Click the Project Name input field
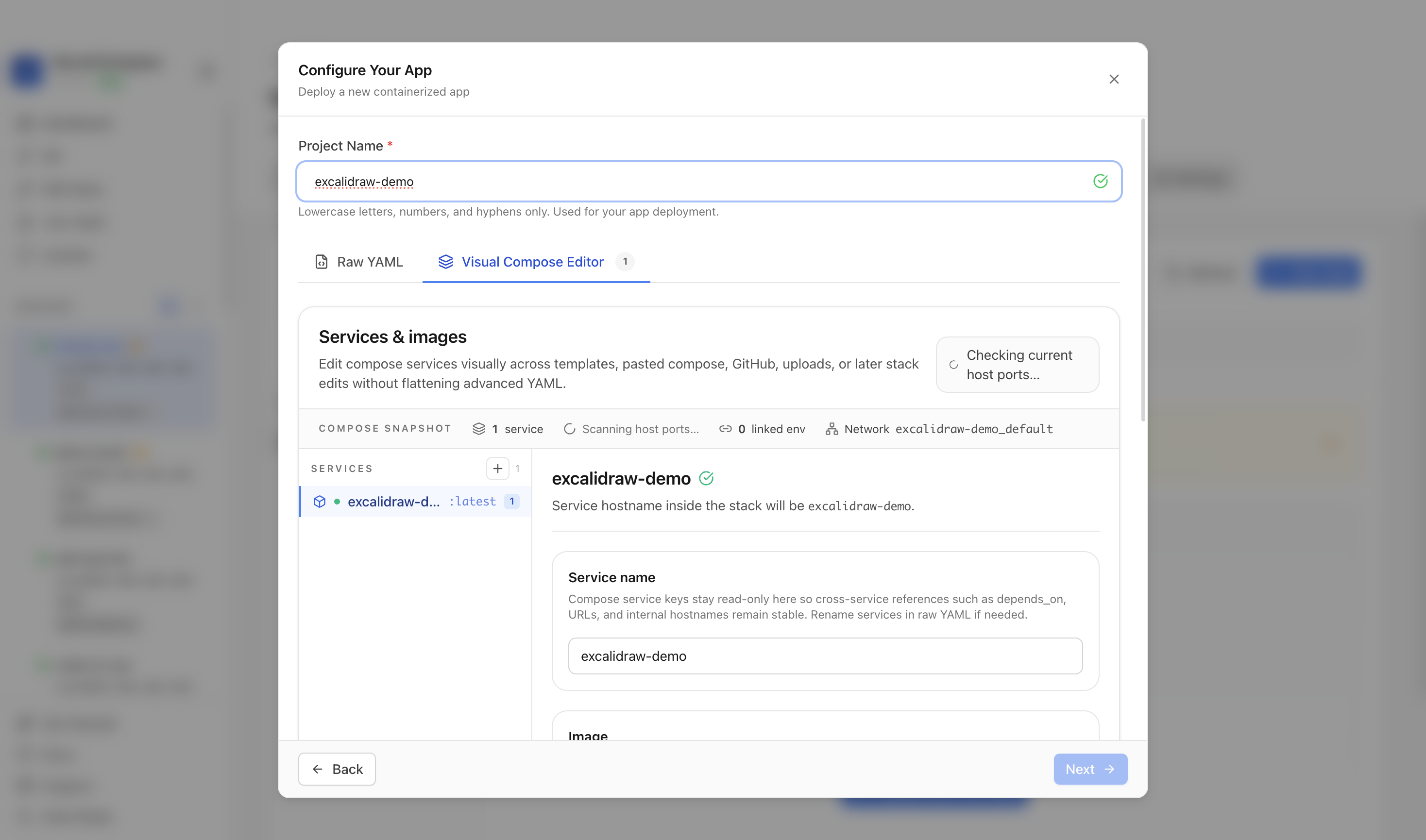Screen dimensions: 1426x840 (x=709, y=181)
